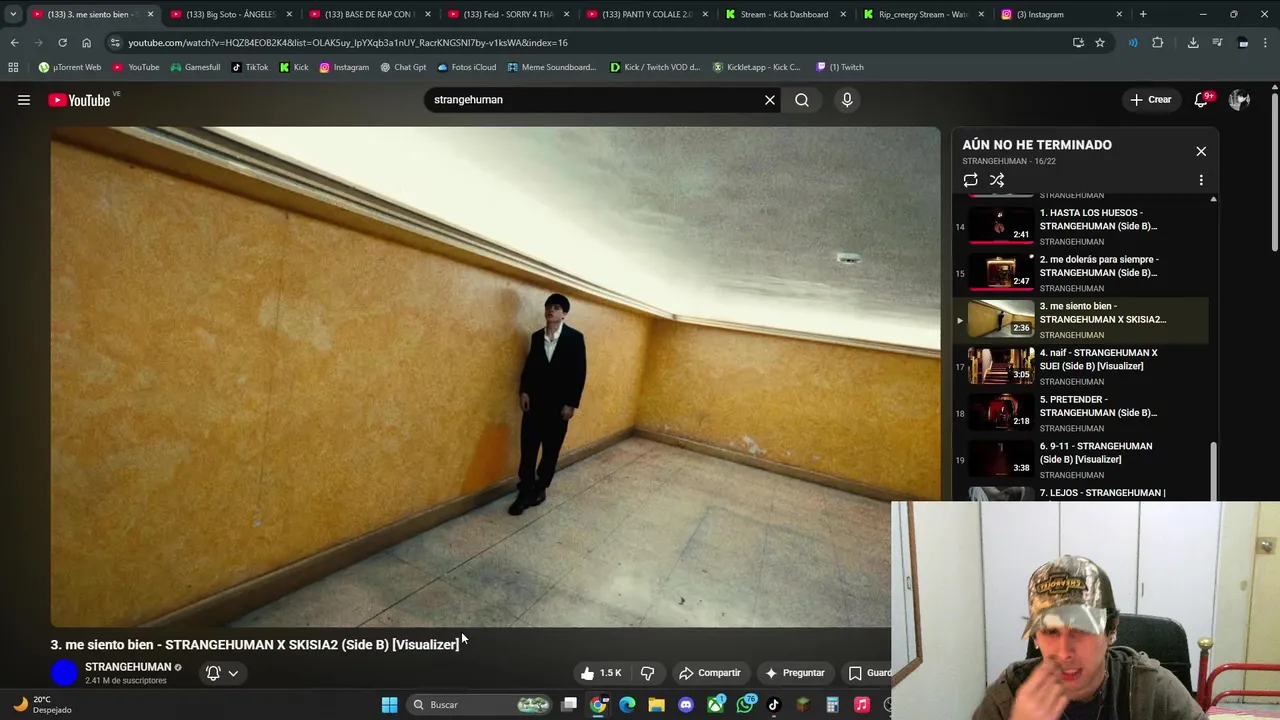Dislike the video with the thumbs down
Viewport: 1280px width, 720px height.
pos(648,673)
